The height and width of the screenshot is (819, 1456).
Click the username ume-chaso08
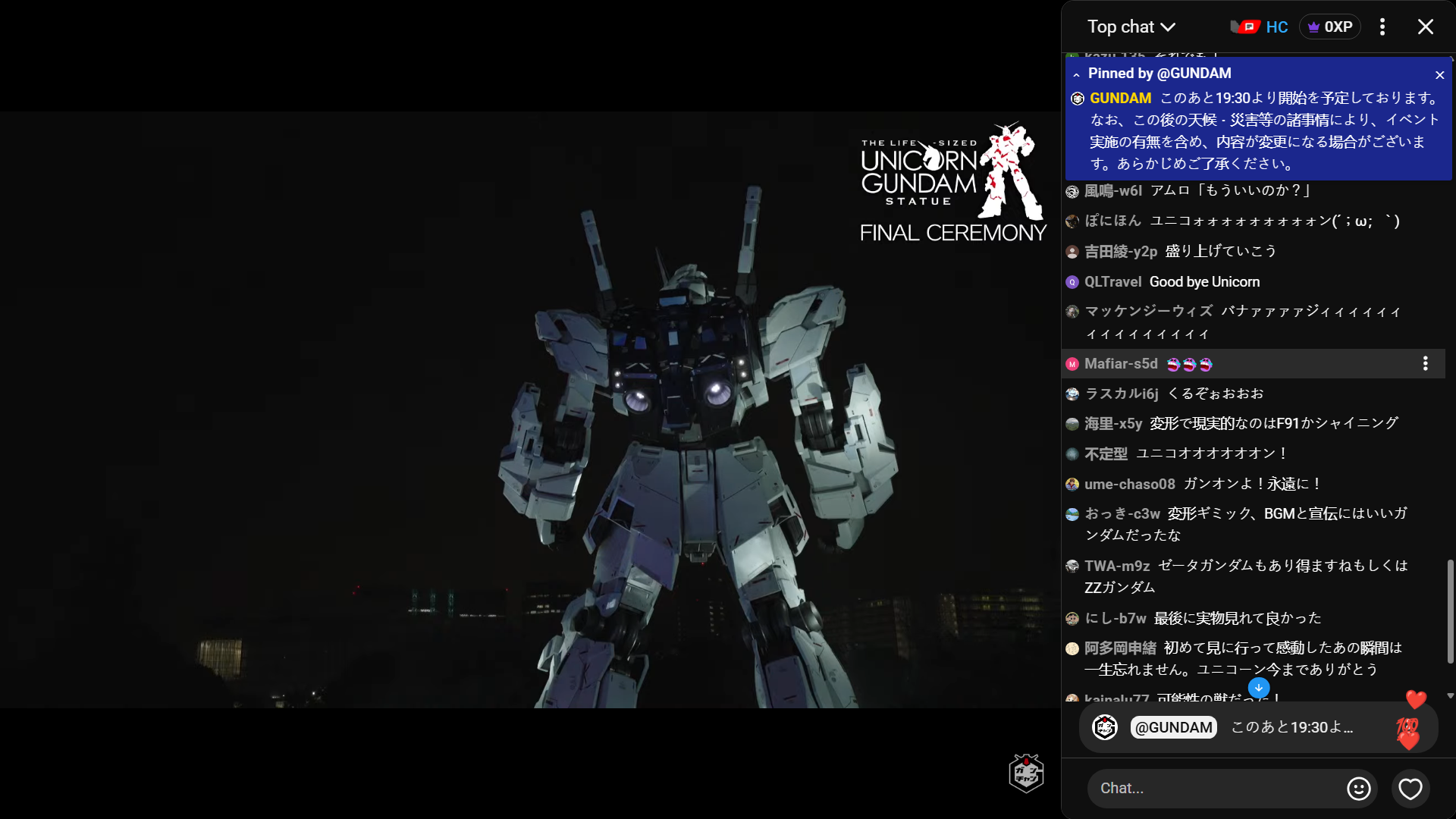[x=1129, y=485]
